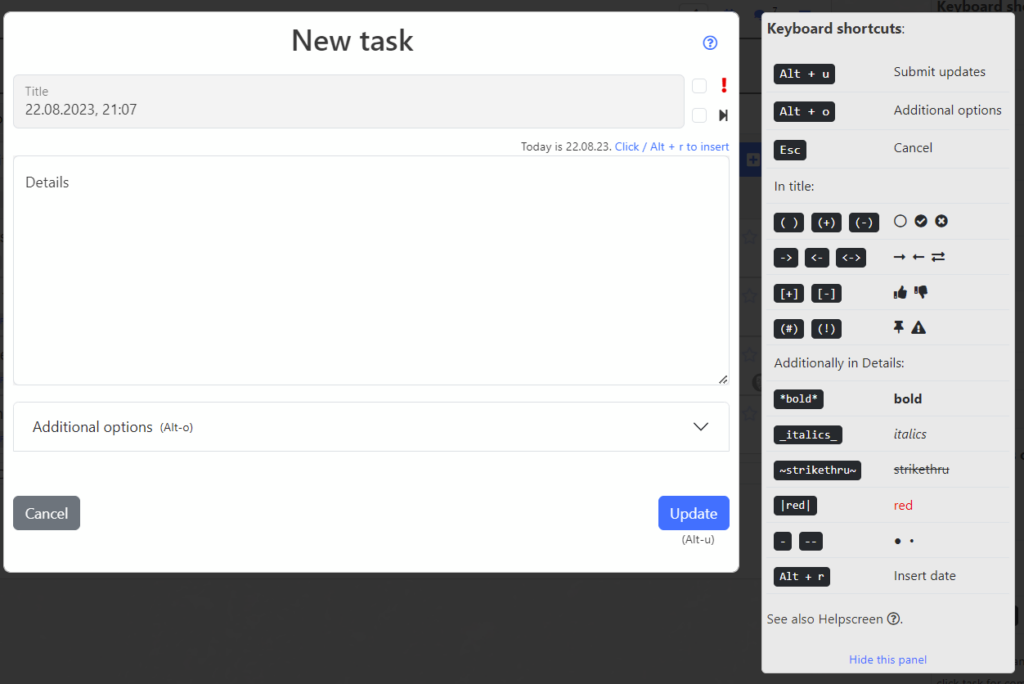Enable the high priority checkbox
Screen dimensions: 1024x684
click(699, 86)
